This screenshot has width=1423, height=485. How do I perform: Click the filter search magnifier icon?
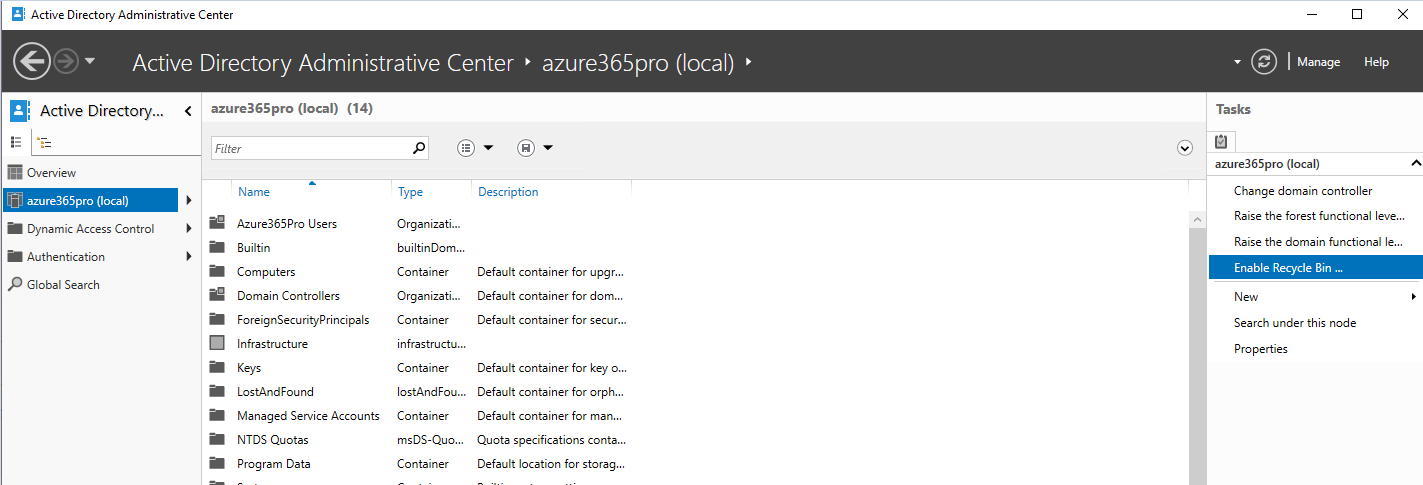[x=419, y=148]
